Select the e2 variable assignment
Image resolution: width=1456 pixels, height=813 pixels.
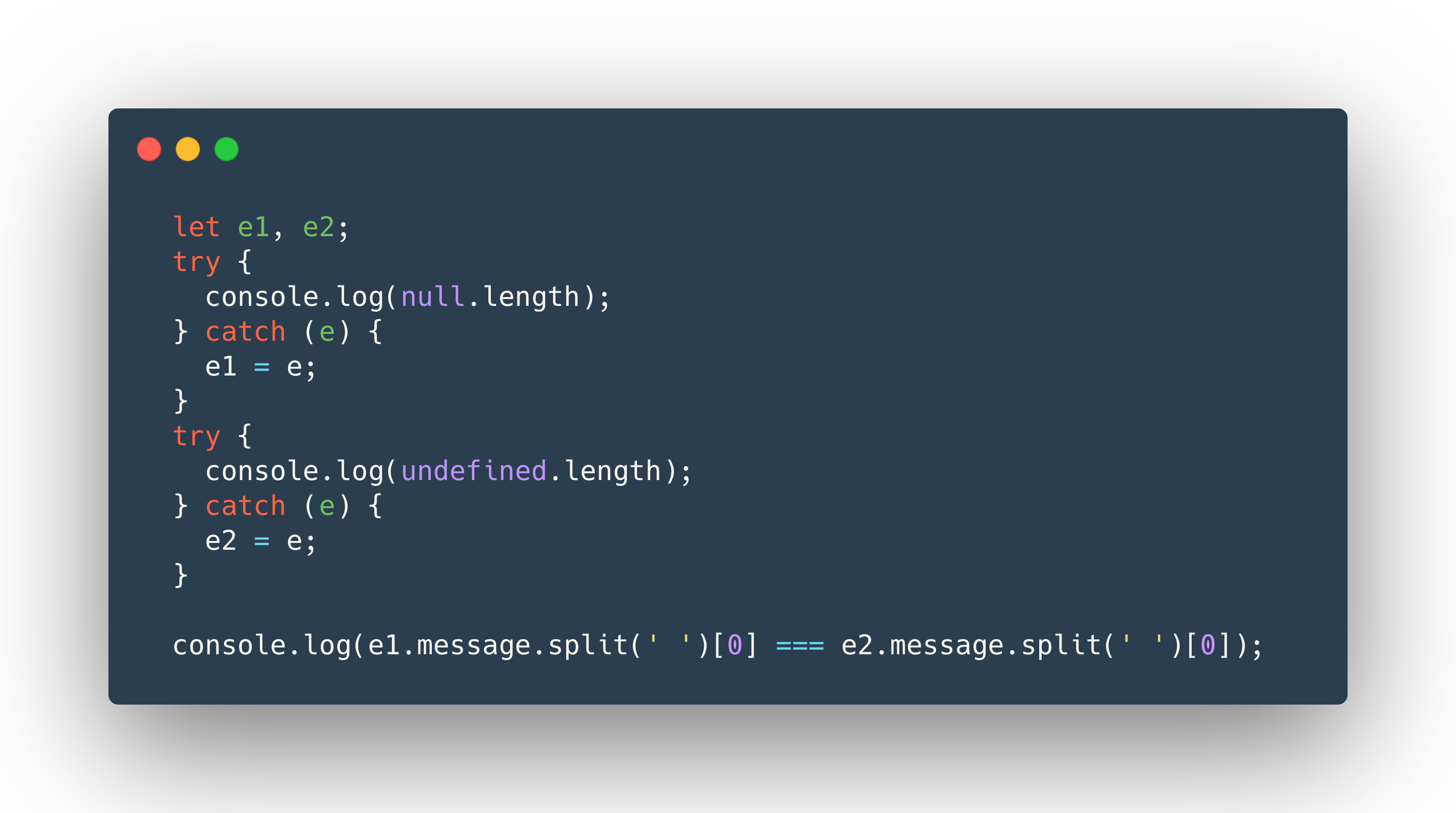[x=260, y=541]
